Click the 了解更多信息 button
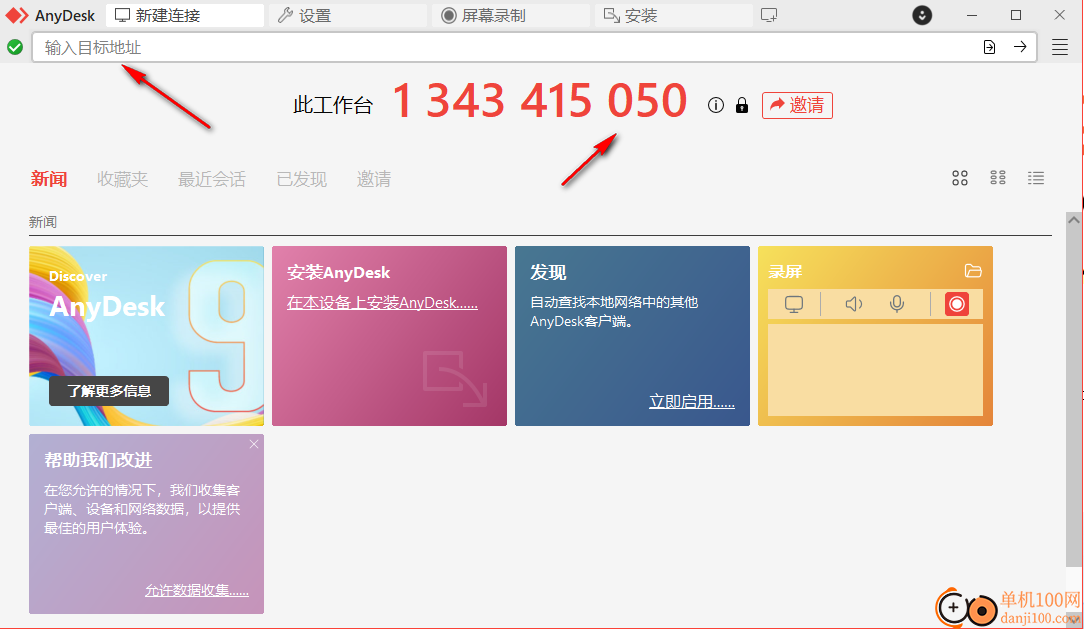 109,391
